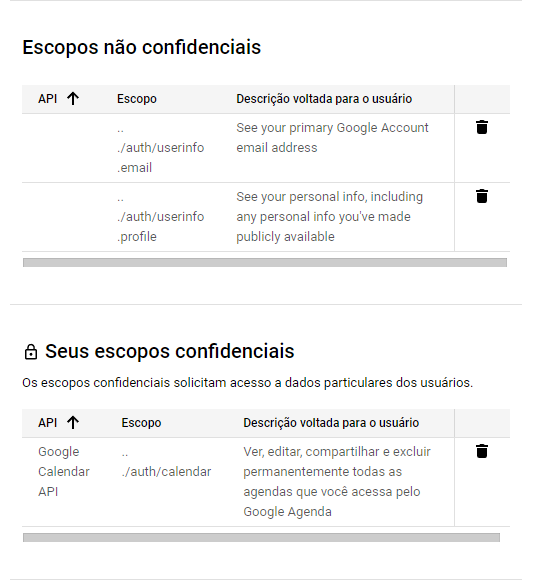
Task: Sort confidential scopes table by API column header
Action: pyautogui.click(x=47, y=423)
